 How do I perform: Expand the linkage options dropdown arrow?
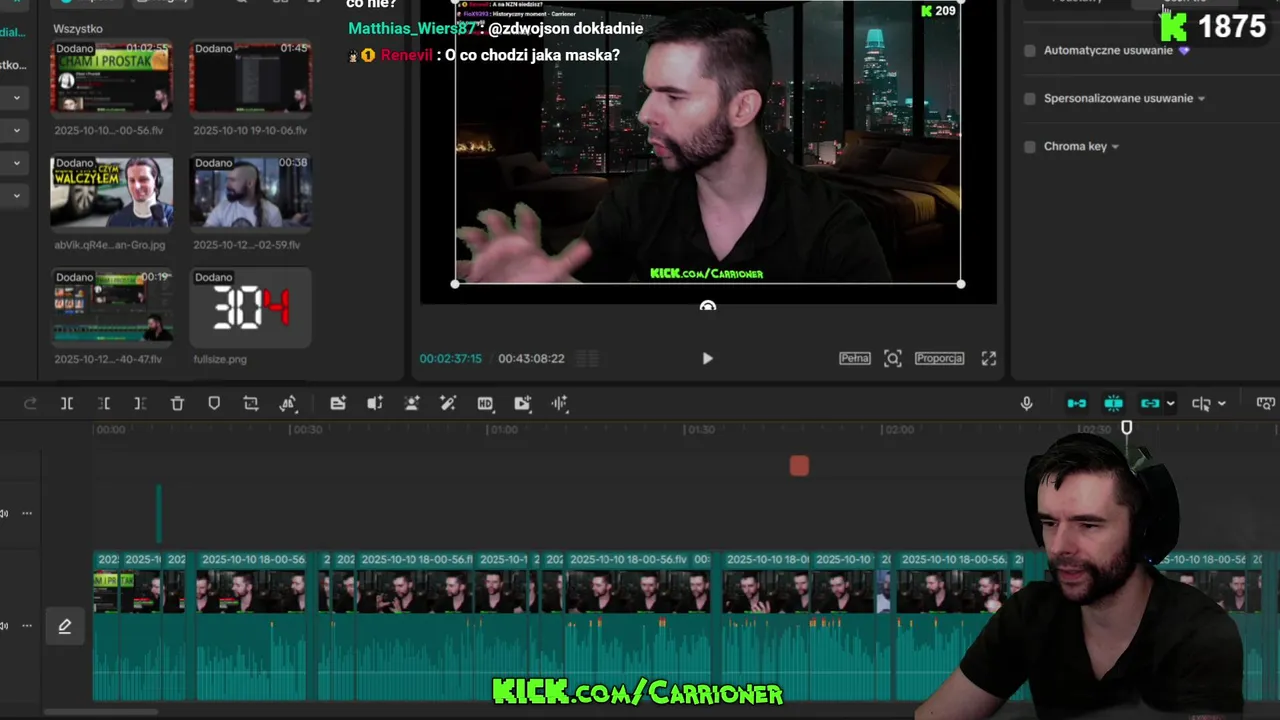(1170, 404)
